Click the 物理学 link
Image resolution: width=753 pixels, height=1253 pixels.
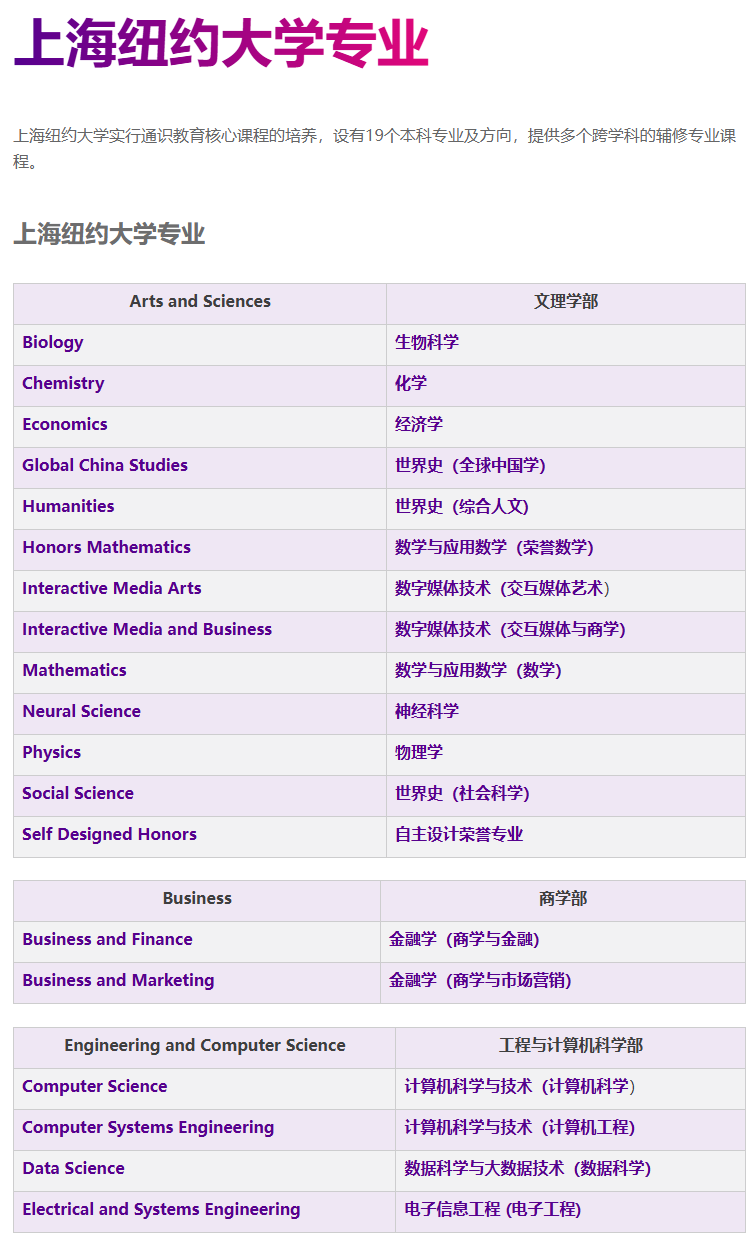(x=419, y=752)
